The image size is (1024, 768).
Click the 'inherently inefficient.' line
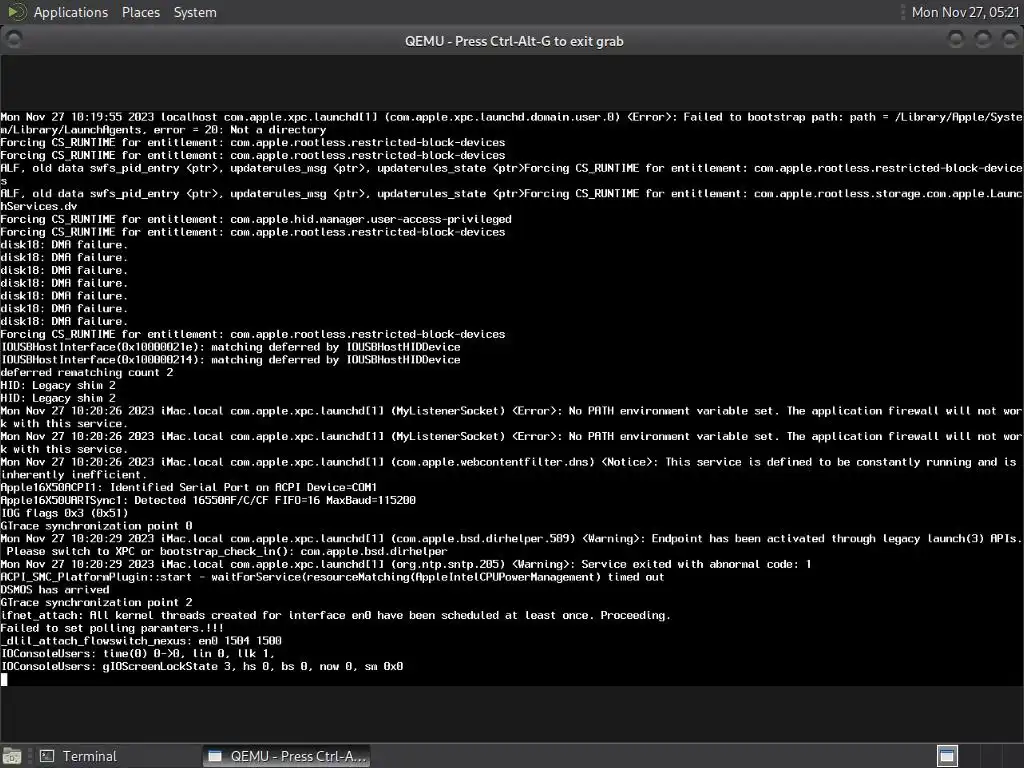pyautogui.click(x=74, y=475)
